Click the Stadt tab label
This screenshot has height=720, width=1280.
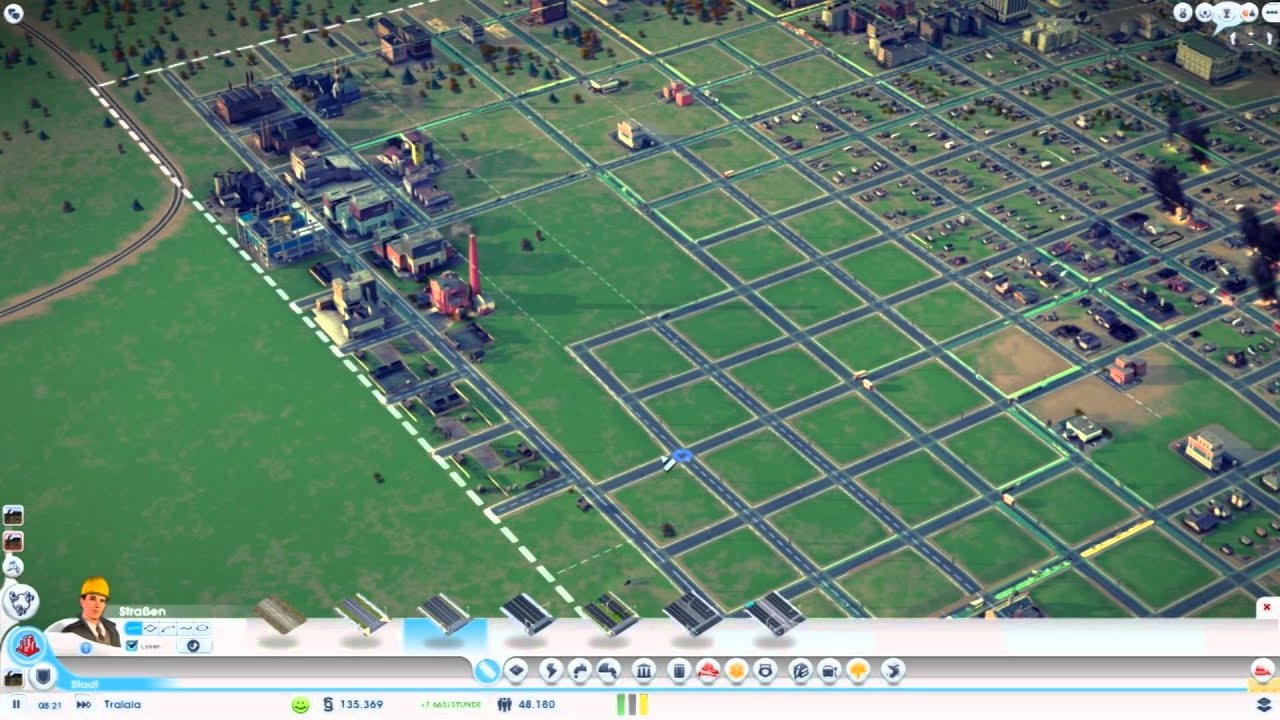[83, 685]
